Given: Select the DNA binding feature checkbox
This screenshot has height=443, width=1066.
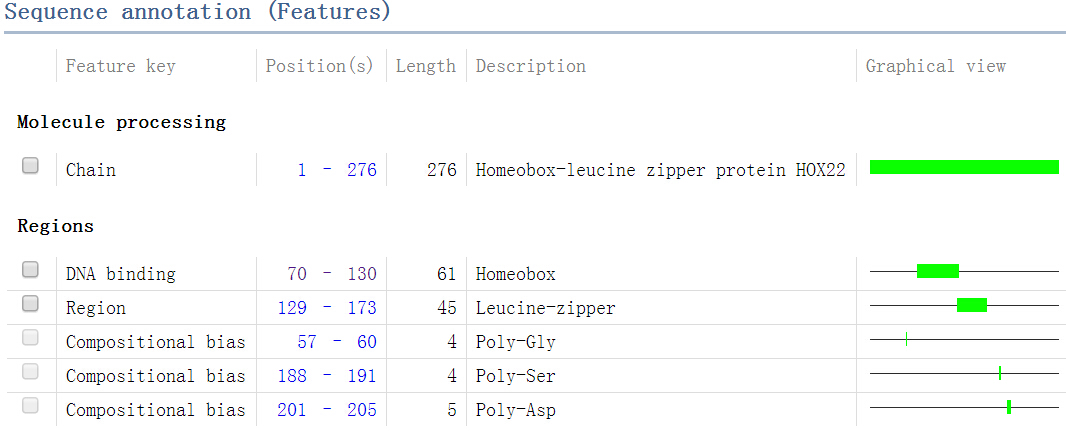Looking at the screenshot, I should [x=30, y=269].
